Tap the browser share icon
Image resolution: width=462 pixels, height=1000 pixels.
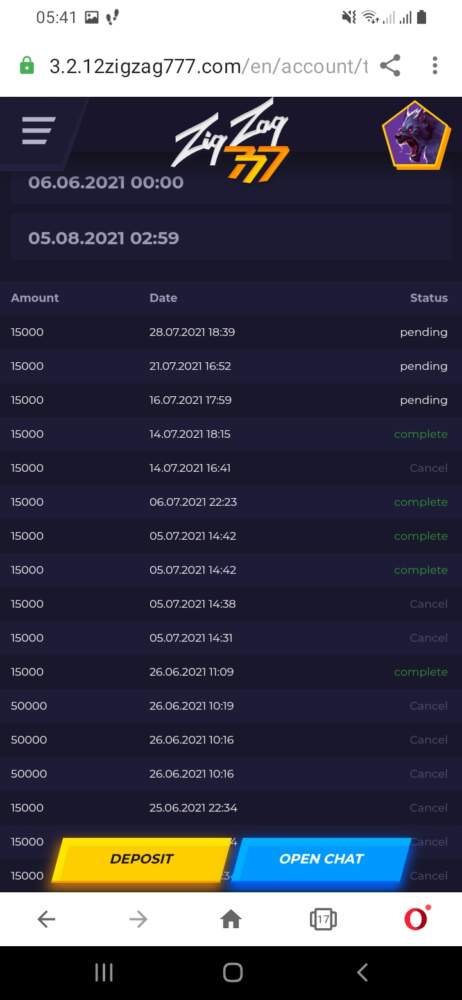(390, 66)
